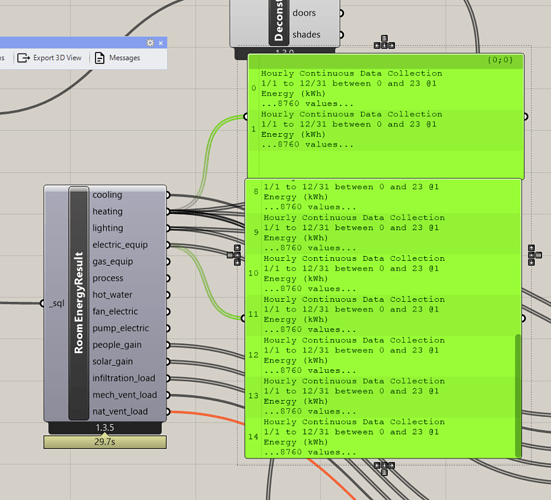Click the Export 3D View arrow icon

[x=23, y=58]
